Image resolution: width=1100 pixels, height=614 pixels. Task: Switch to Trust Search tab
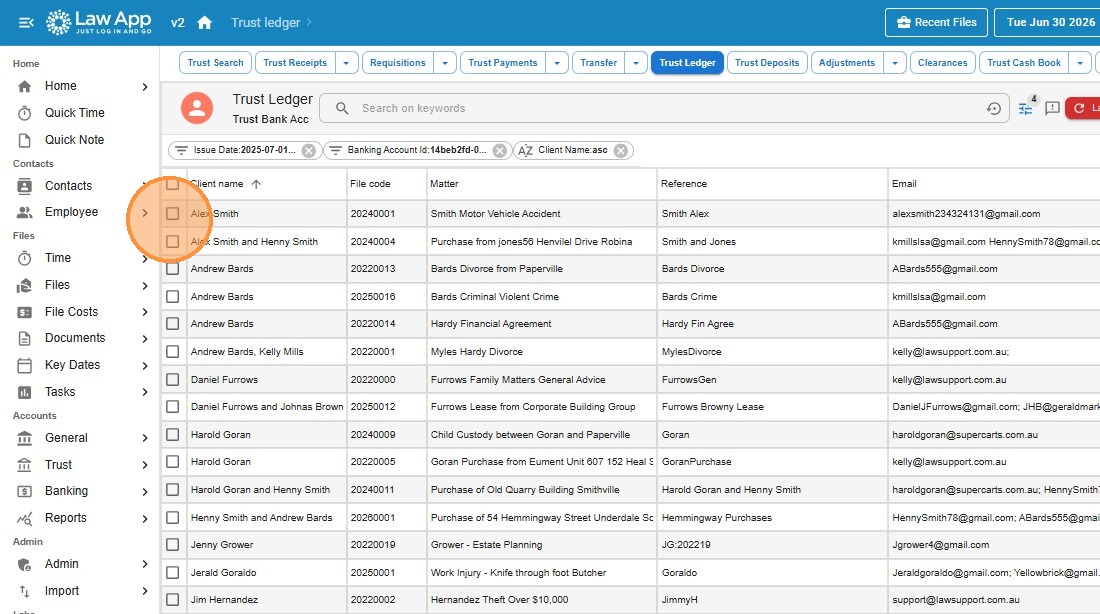coord(215,63)
